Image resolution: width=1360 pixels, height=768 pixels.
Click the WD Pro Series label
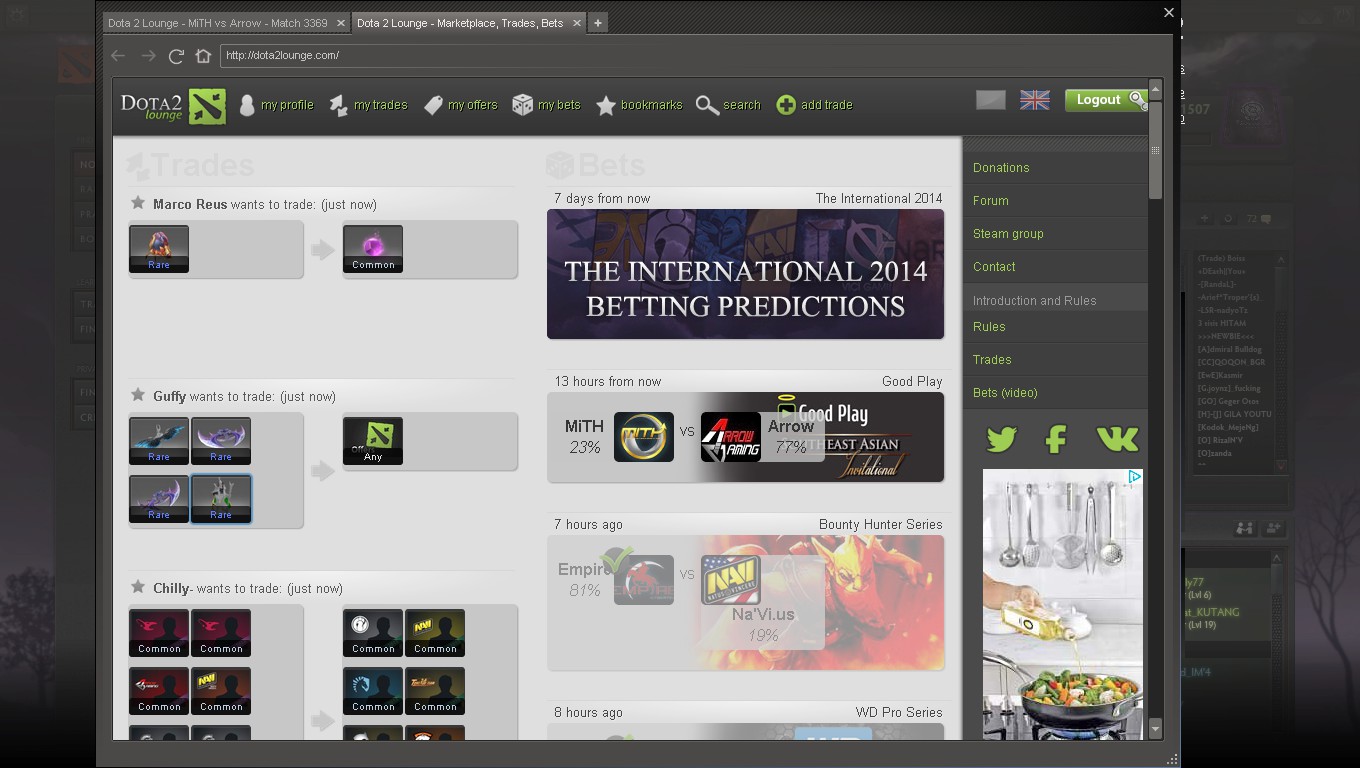point(899,712)
